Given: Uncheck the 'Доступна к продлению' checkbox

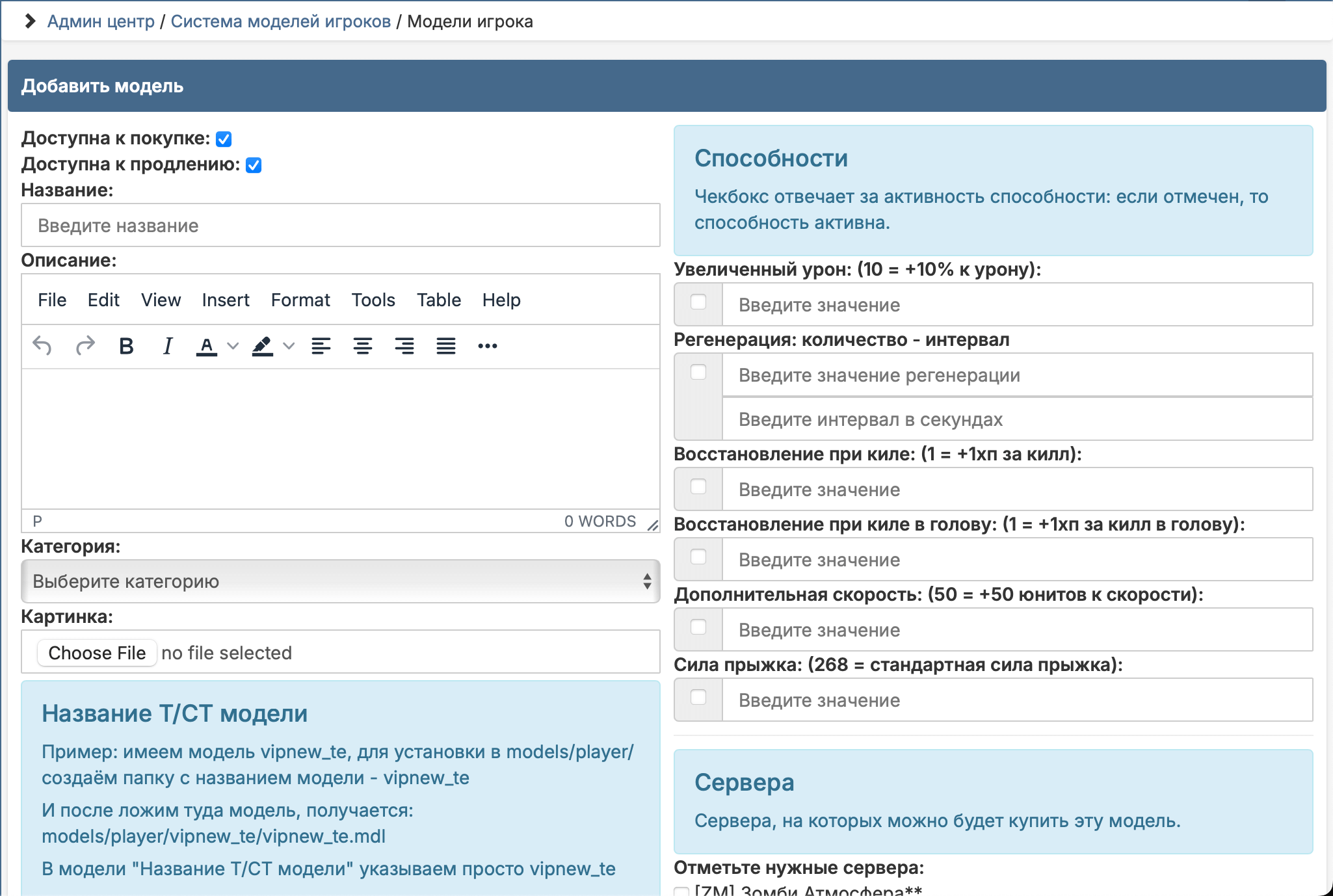Looking at the screenshot, I should pos(253,165).
